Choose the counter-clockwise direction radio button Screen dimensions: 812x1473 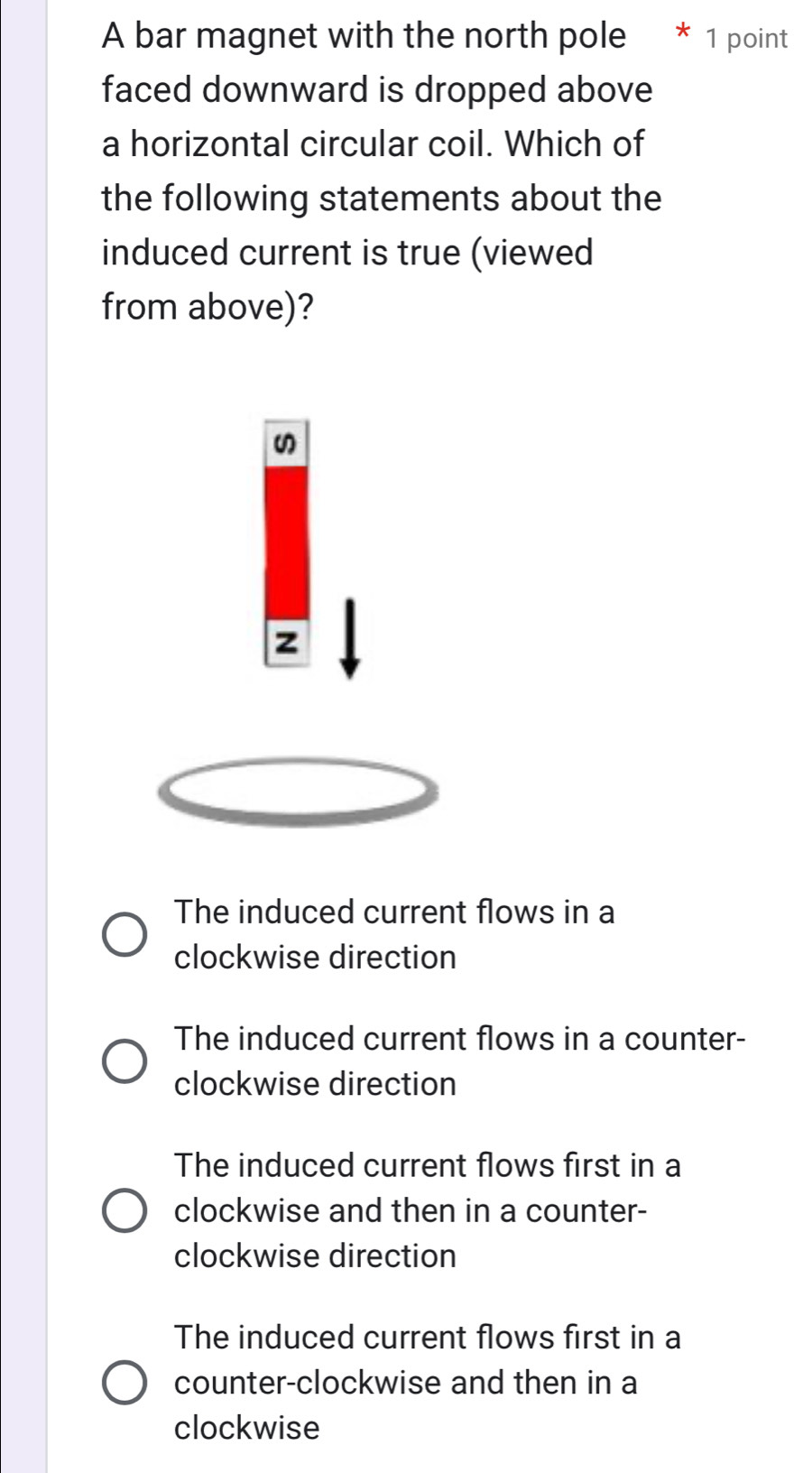coord(124,1061)
